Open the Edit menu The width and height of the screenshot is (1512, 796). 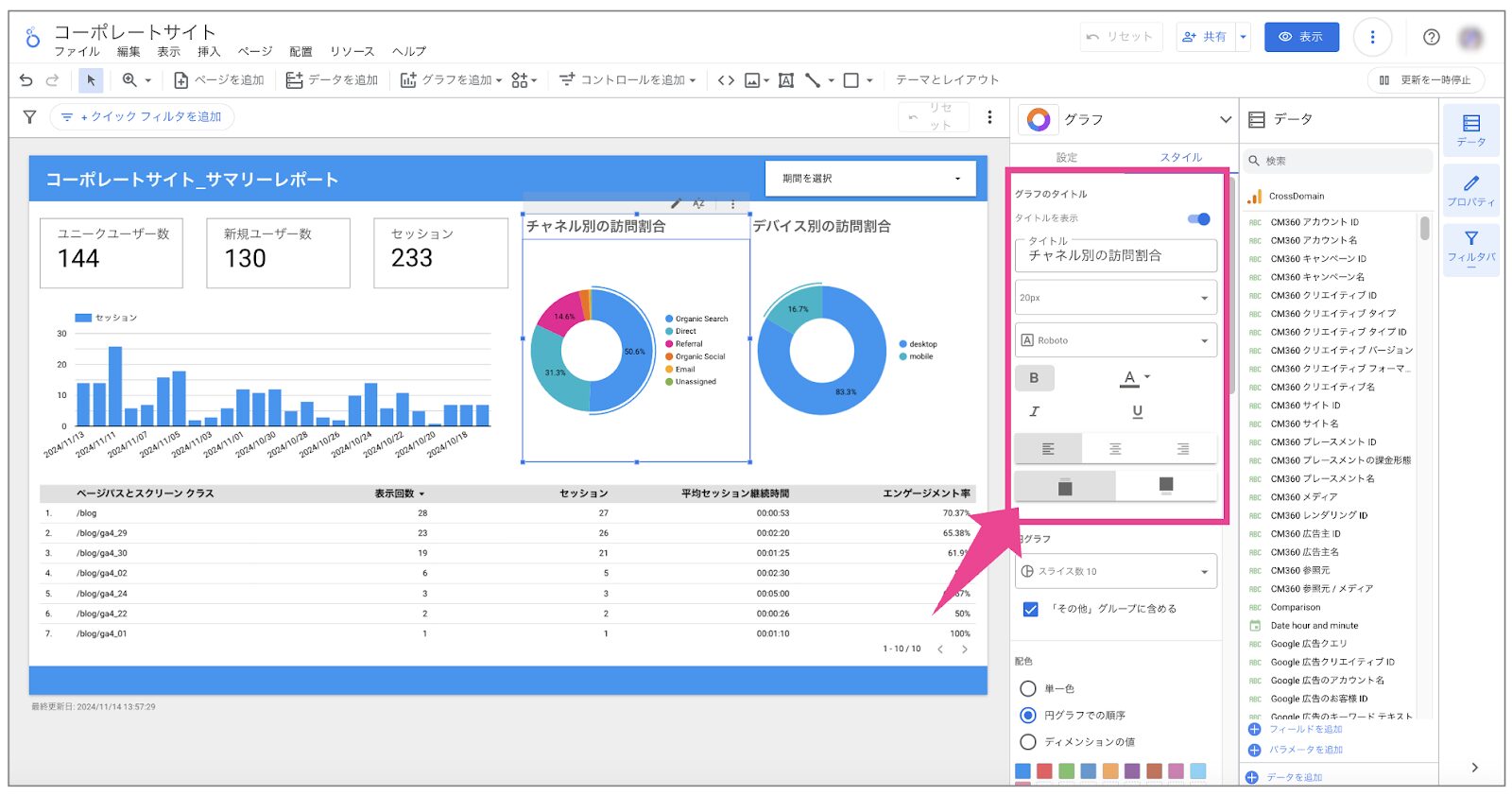[x=129, y=52]
